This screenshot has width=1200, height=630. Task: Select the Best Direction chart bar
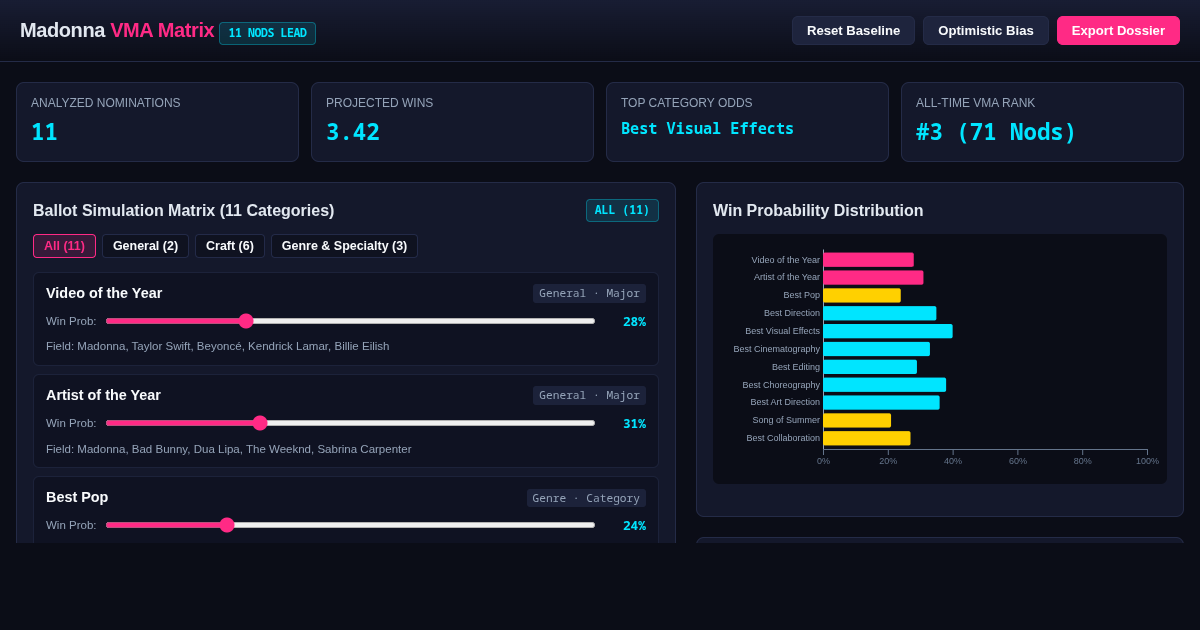(880, 313)
